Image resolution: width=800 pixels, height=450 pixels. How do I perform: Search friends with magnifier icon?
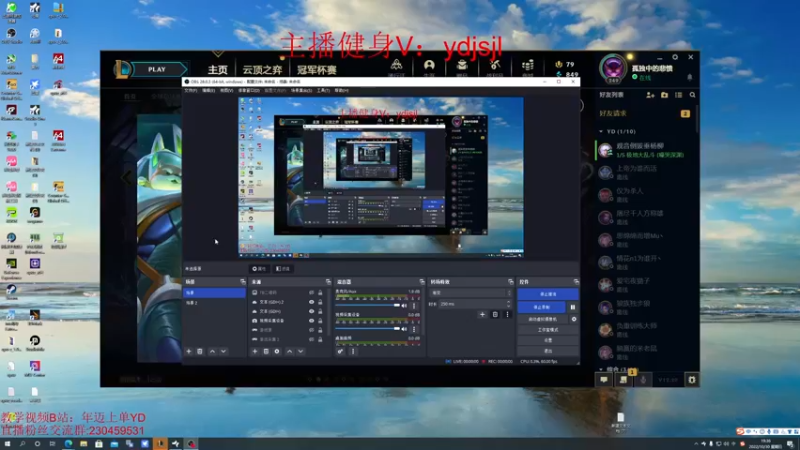tap(692, 95)
